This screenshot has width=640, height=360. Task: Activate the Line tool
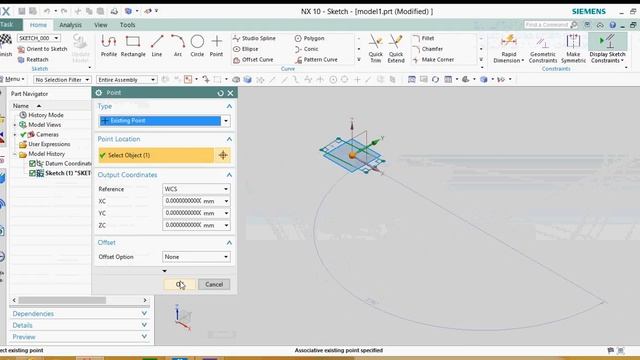coord(157,46)
